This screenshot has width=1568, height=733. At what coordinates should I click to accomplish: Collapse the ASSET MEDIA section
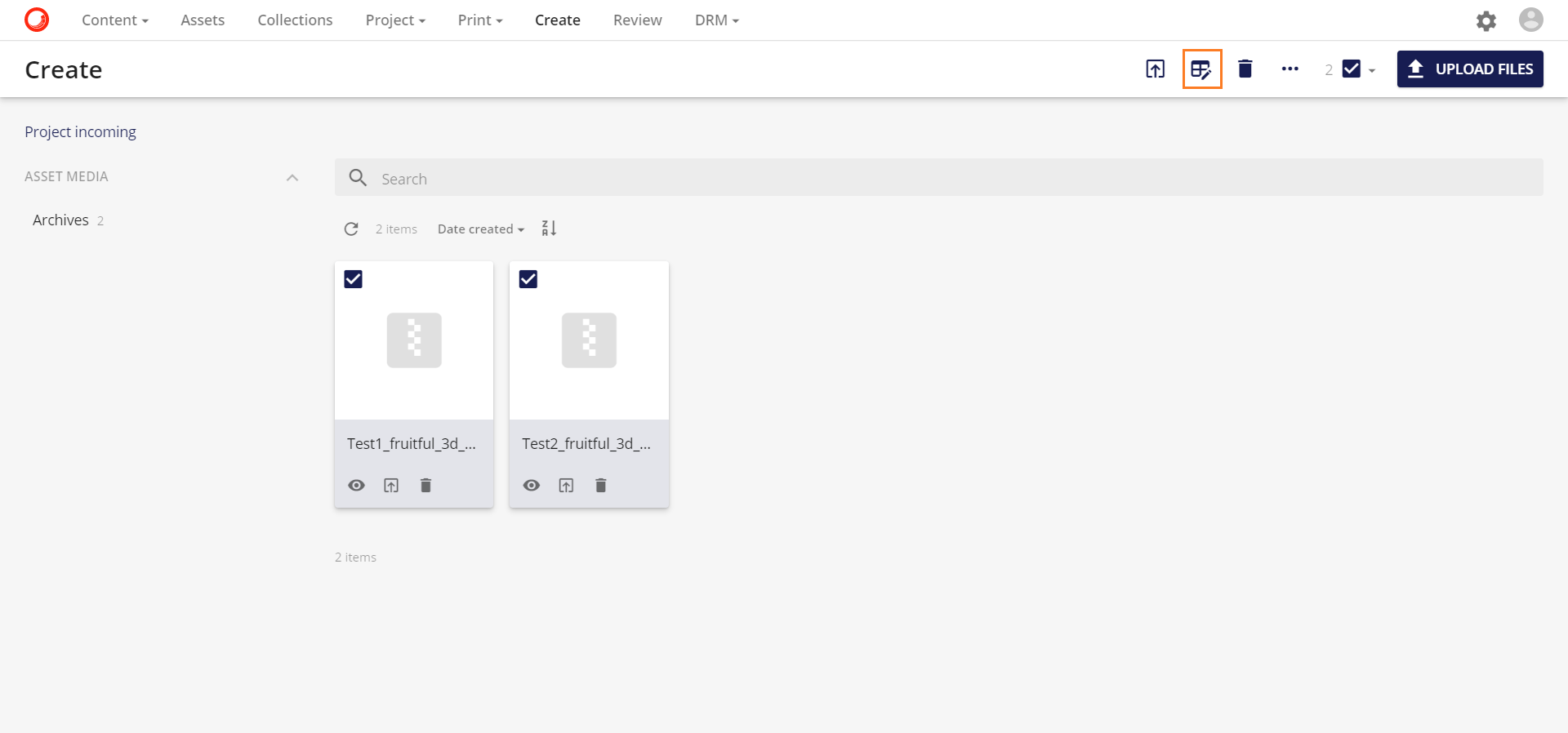pos(292,177)
